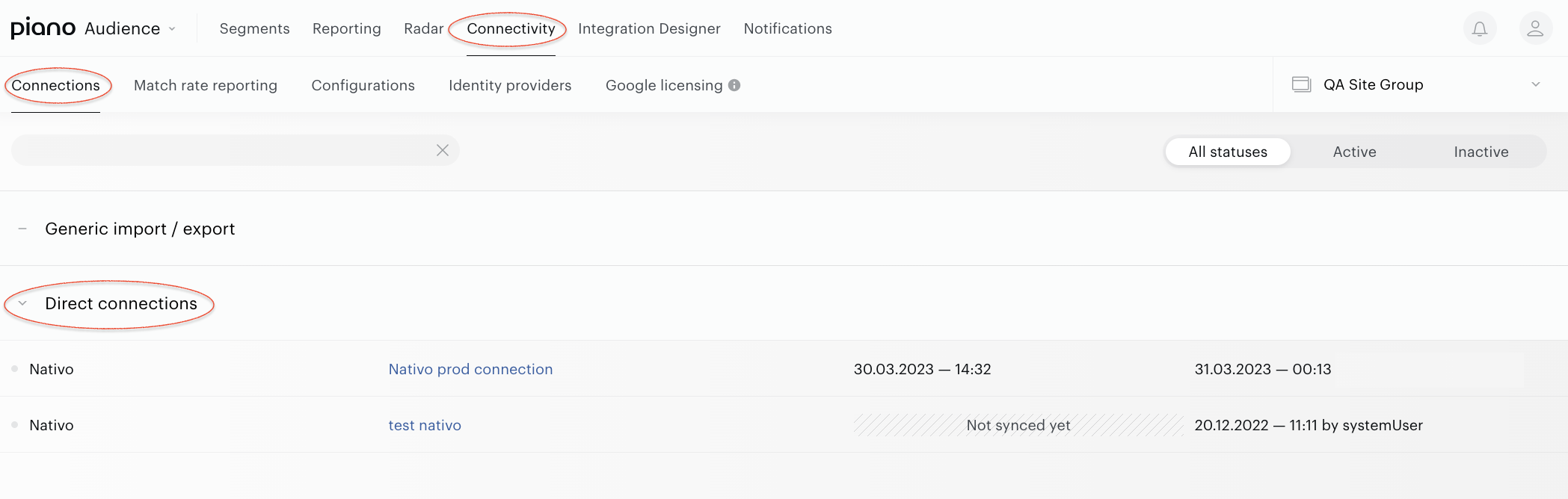Go to Notifications in the top menu
Image resolution: width=1568 pixels, height=499 pixels.
787,28
